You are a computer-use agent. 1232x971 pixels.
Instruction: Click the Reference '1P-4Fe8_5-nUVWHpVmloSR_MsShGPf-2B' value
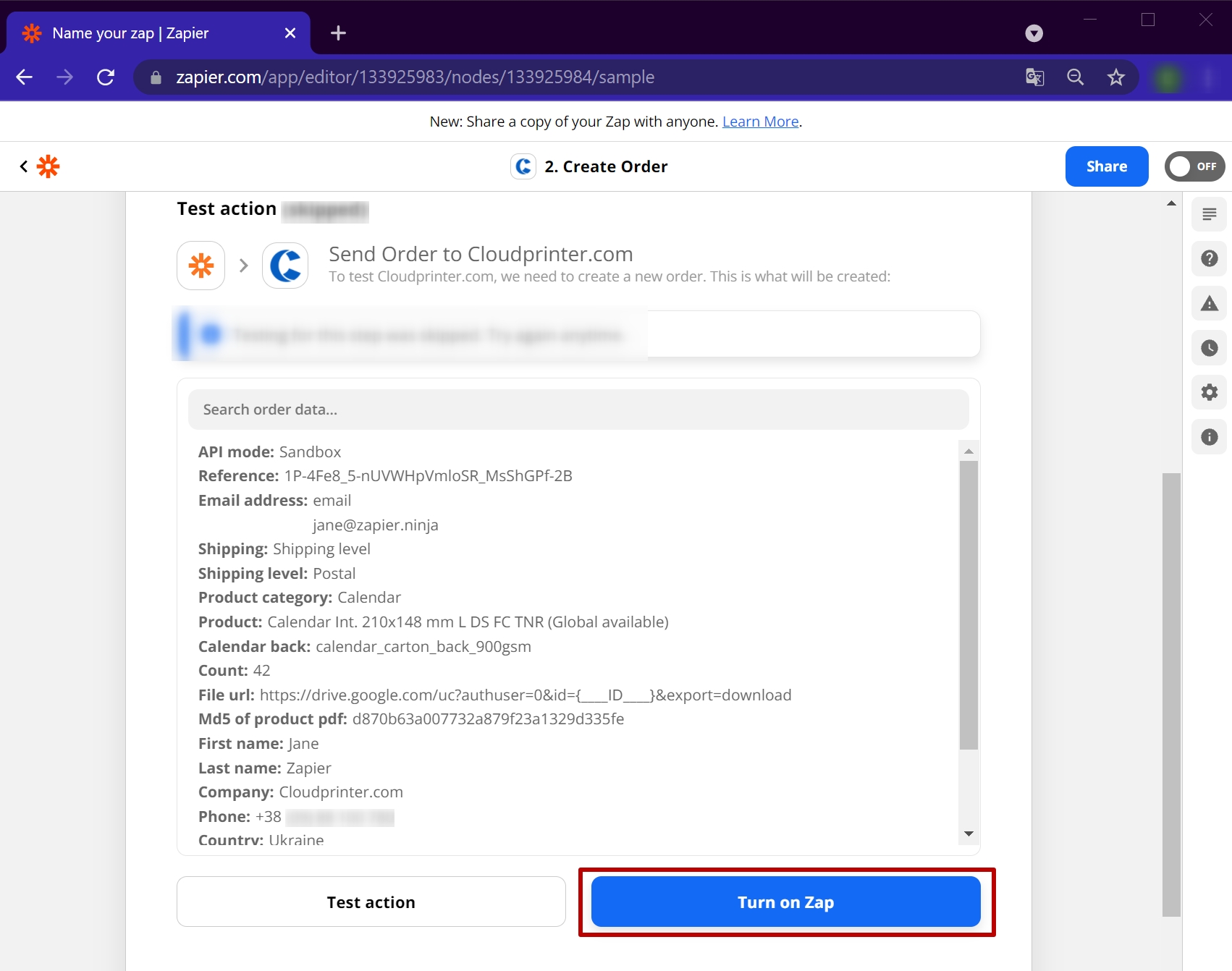[x=428, y=476]
